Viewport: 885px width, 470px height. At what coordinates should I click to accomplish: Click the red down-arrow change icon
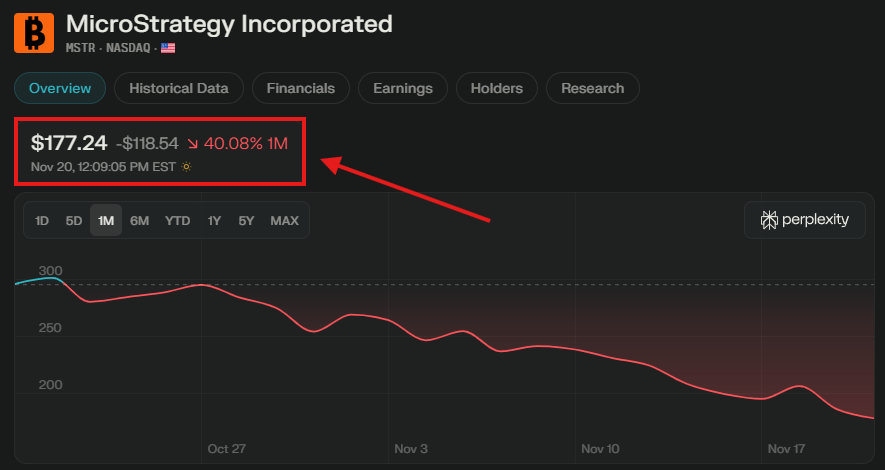pyautogui.click(x=193, y=144)
